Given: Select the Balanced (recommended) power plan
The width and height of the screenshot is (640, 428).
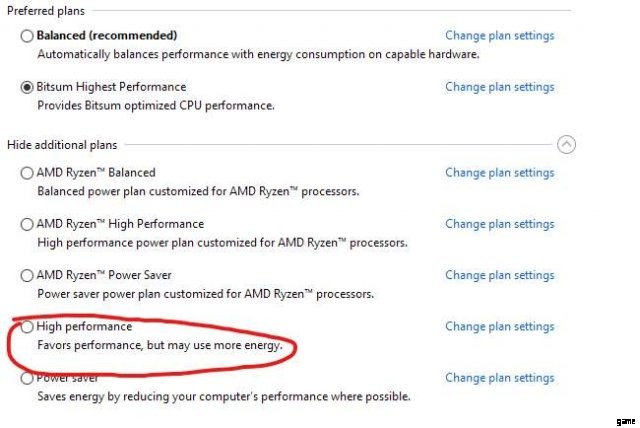Looking at the screenshot, I should click(27, 36).
